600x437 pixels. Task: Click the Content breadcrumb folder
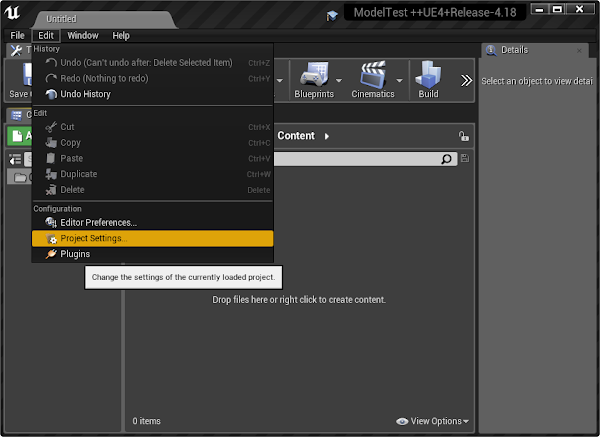[x=296, y=136]
